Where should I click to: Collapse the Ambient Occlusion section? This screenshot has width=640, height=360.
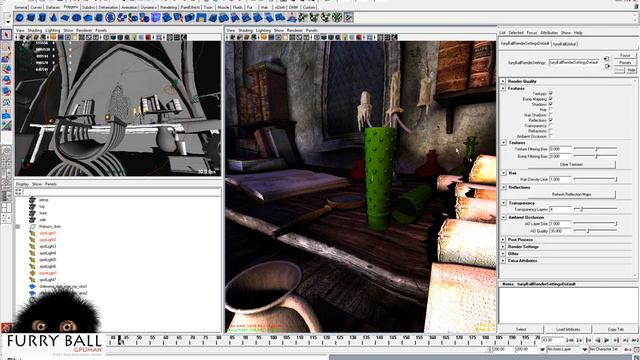coord(503,217)
